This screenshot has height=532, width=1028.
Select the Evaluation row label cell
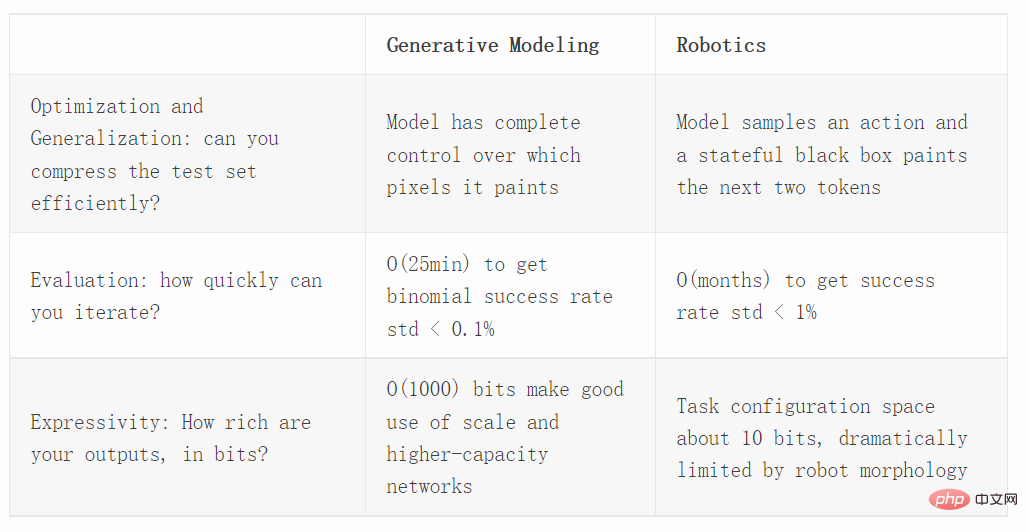point(188,296)
